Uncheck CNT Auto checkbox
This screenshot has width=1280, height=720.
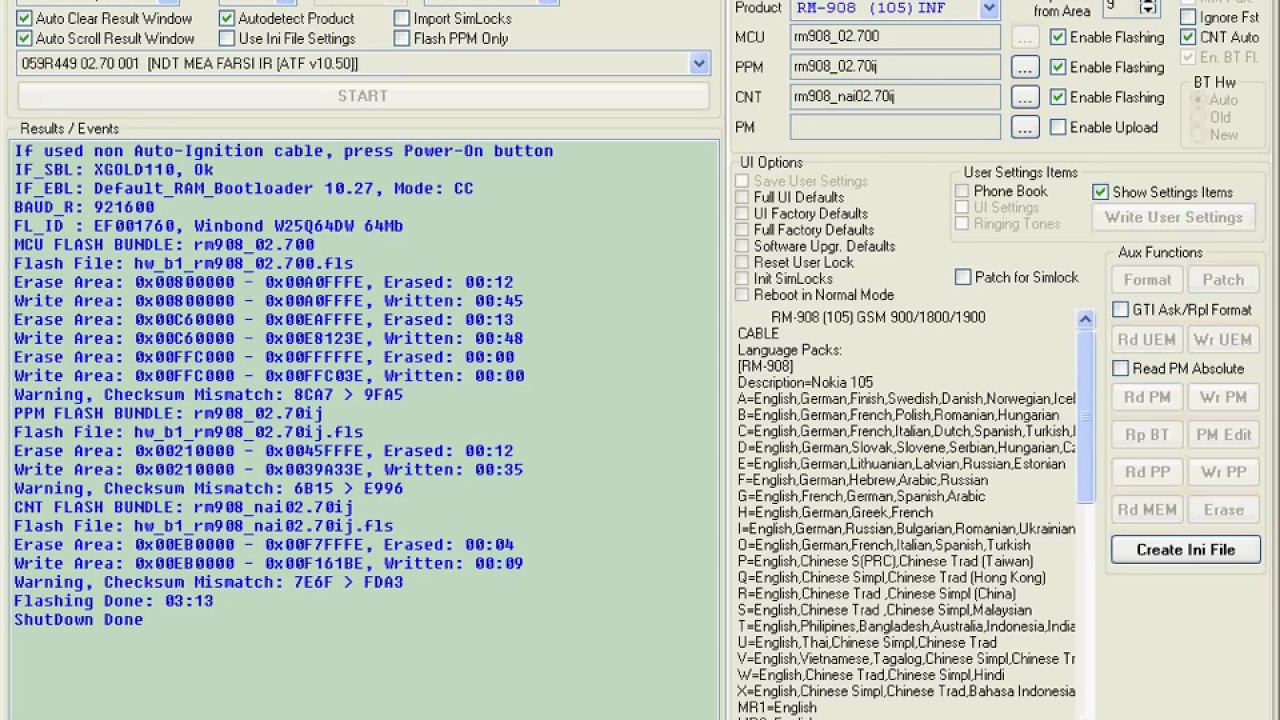click(x=1188, y=37)
